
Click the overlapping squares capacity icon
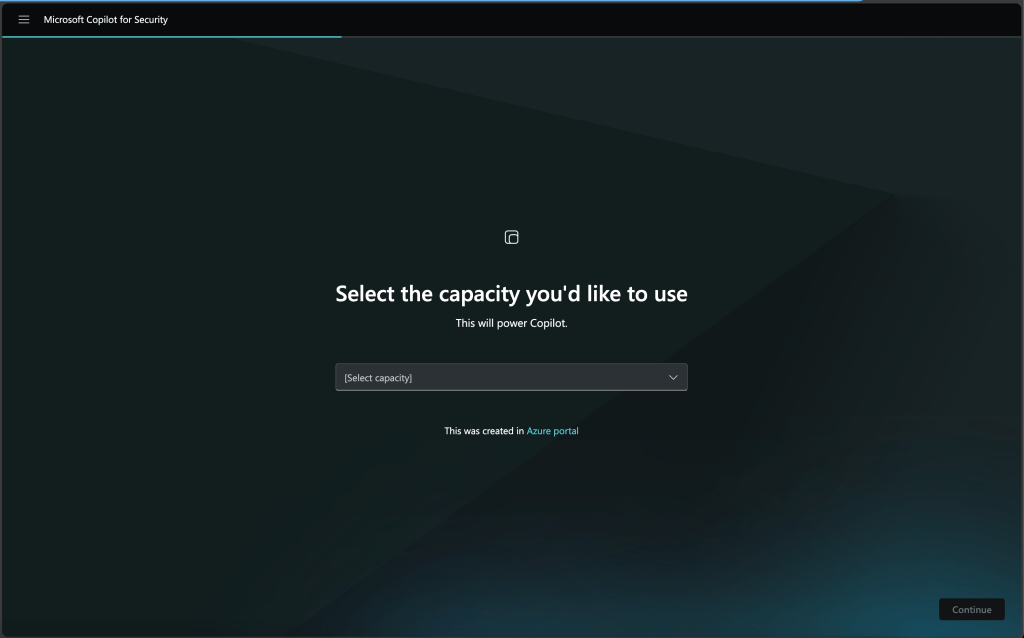[x=511, y=237]
